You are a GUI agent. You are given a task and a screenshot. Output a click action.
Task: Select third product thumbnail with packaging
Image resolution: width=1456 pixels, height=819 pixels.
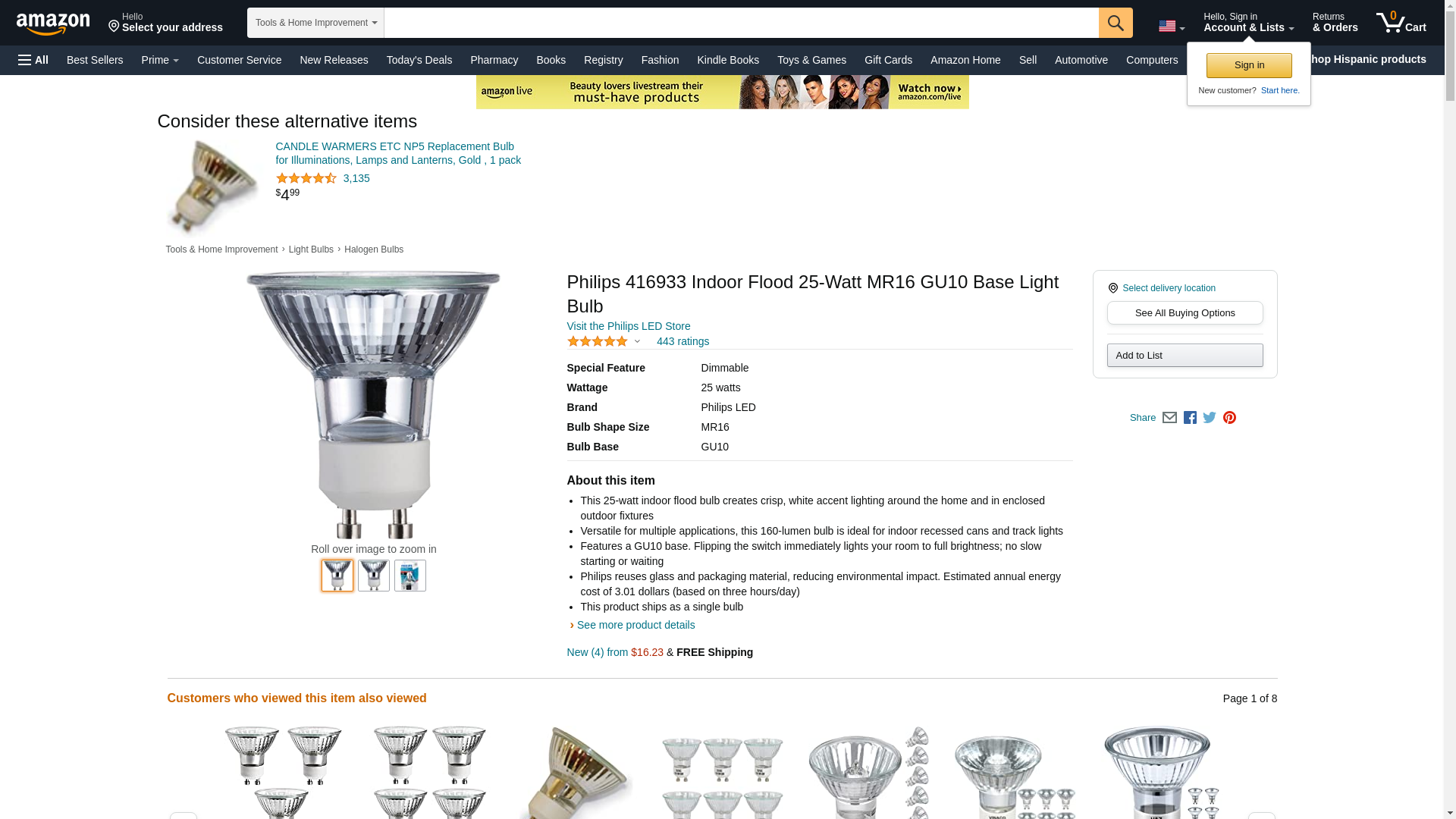[409, 576]
